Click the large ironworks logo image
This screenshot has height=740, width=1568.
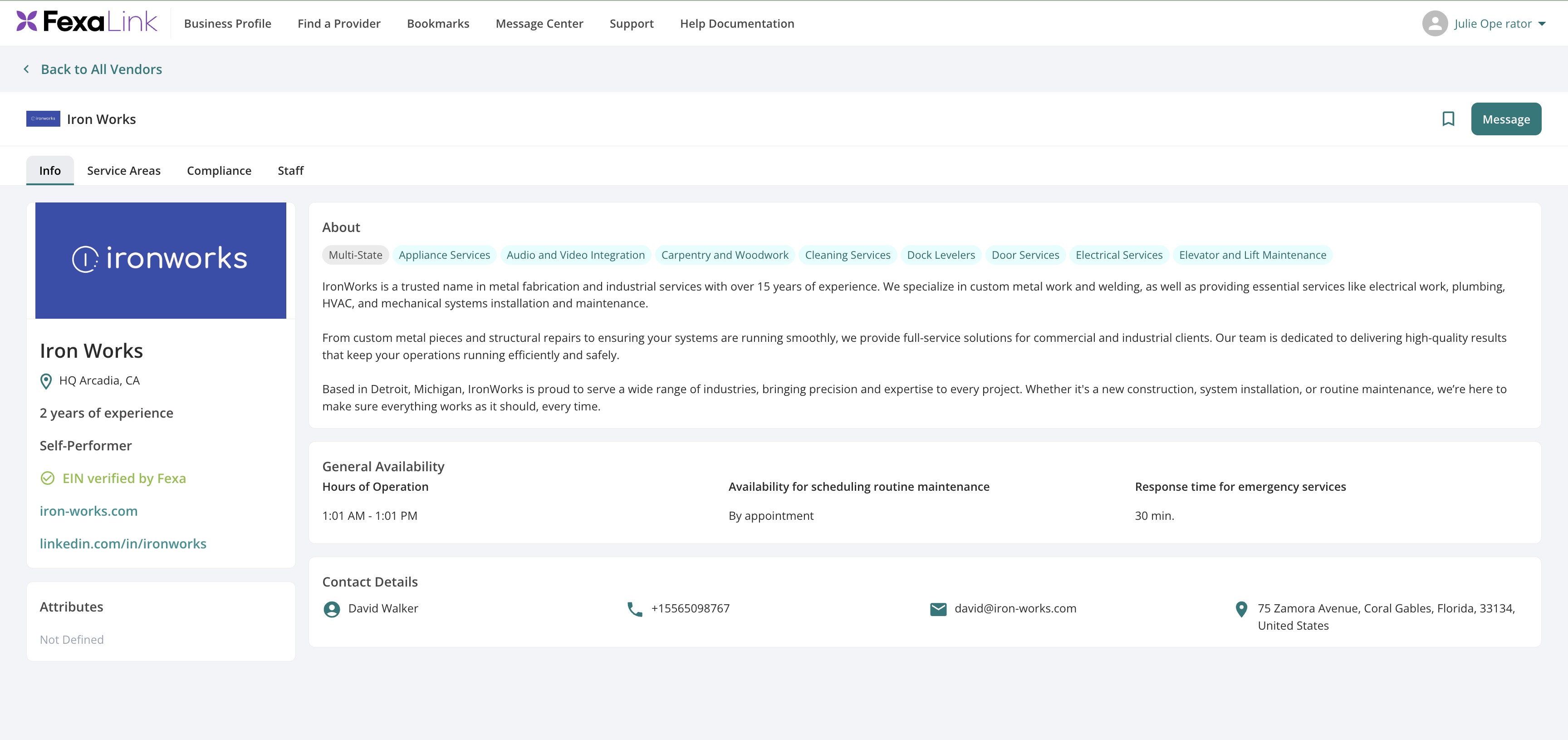click(x=161, y=260)
